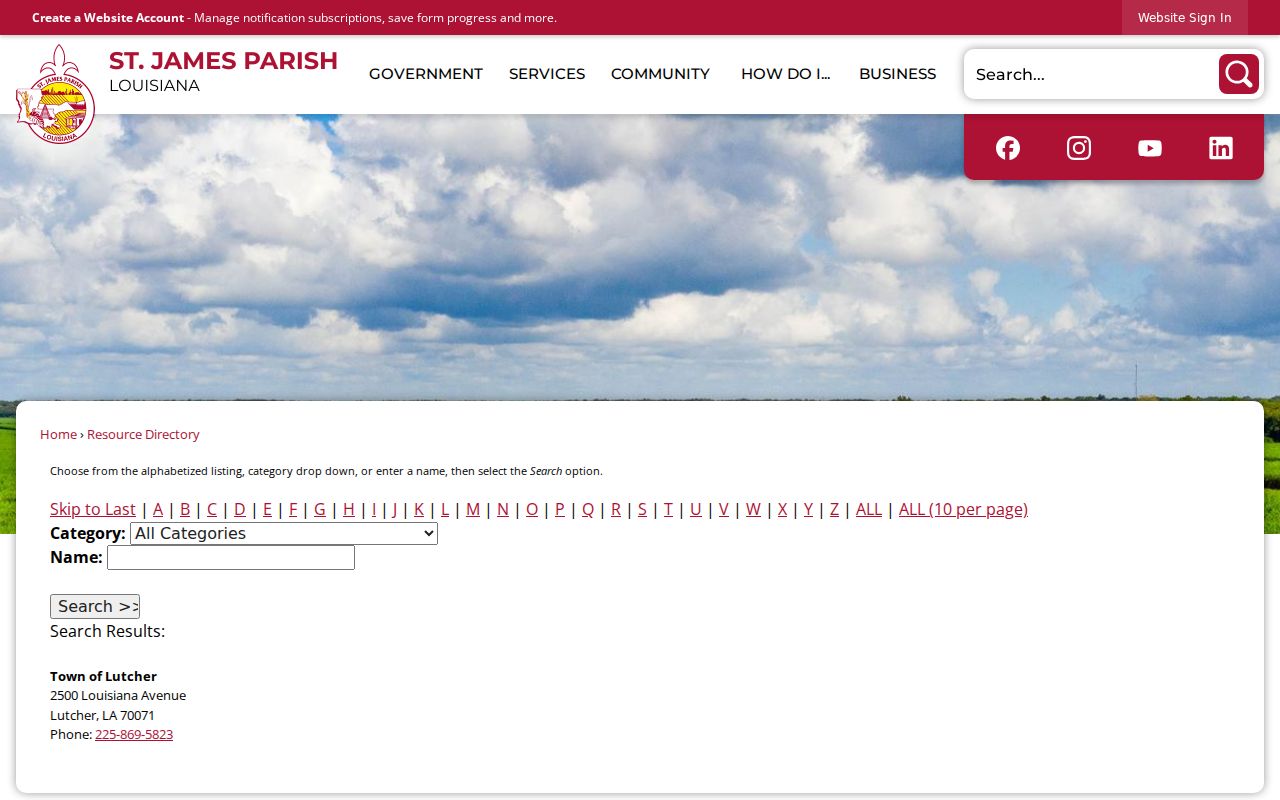Click the Create a Website Account link
1280x800 pixels.
[108, 18]
